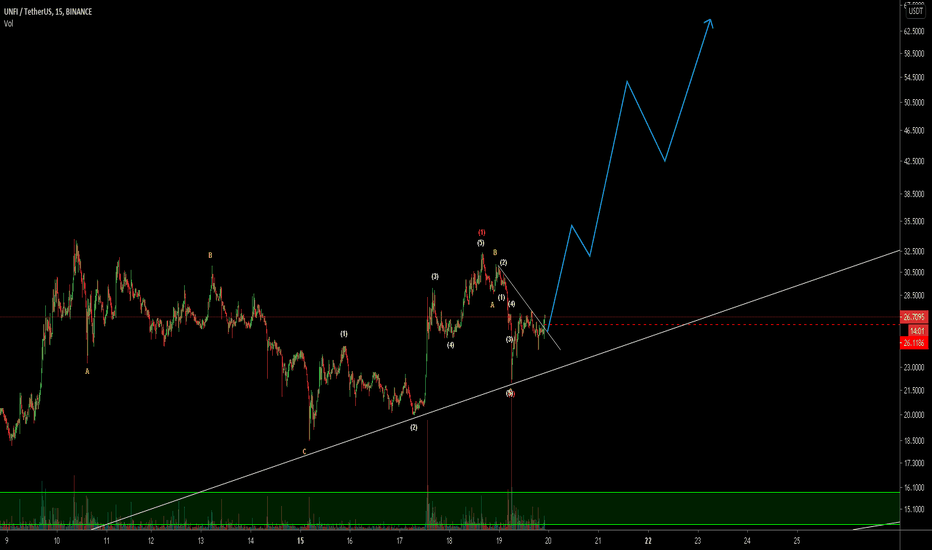Image resolution: width=932 pixels, height=550 pixels.
Task: Click bold date 15 on the time axis
Action: [x=300, y=540]
